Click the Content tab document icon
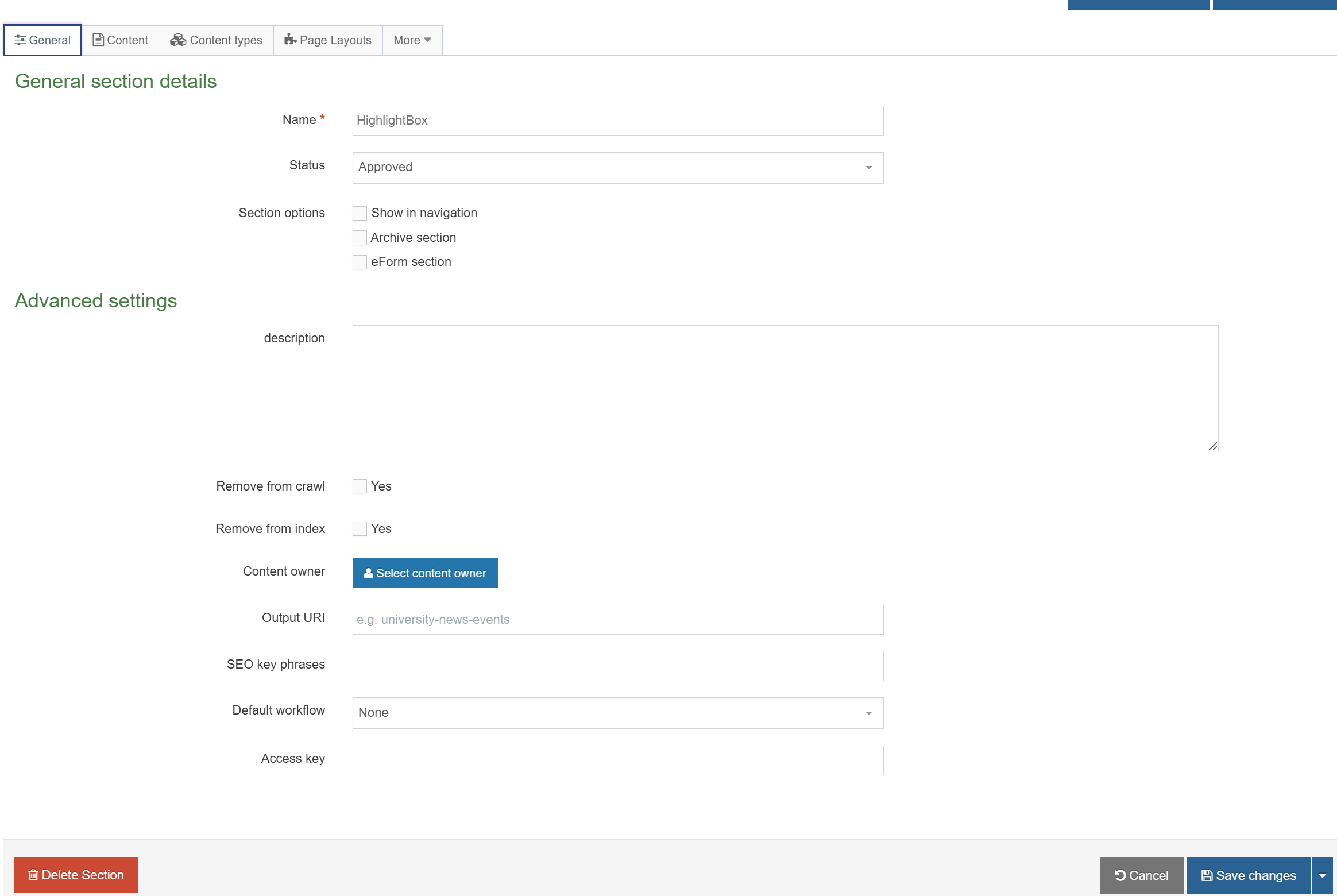The height and width of the screenshot is (896, 1337). point(98,40)
